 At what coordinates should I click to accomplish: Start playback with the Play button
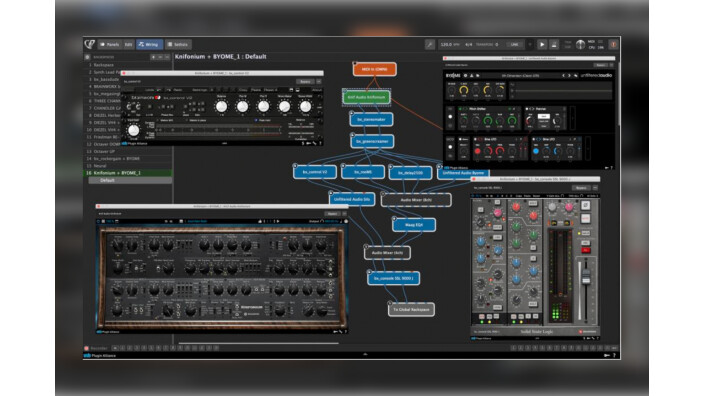pyautogui.click(x=542, y=44)
